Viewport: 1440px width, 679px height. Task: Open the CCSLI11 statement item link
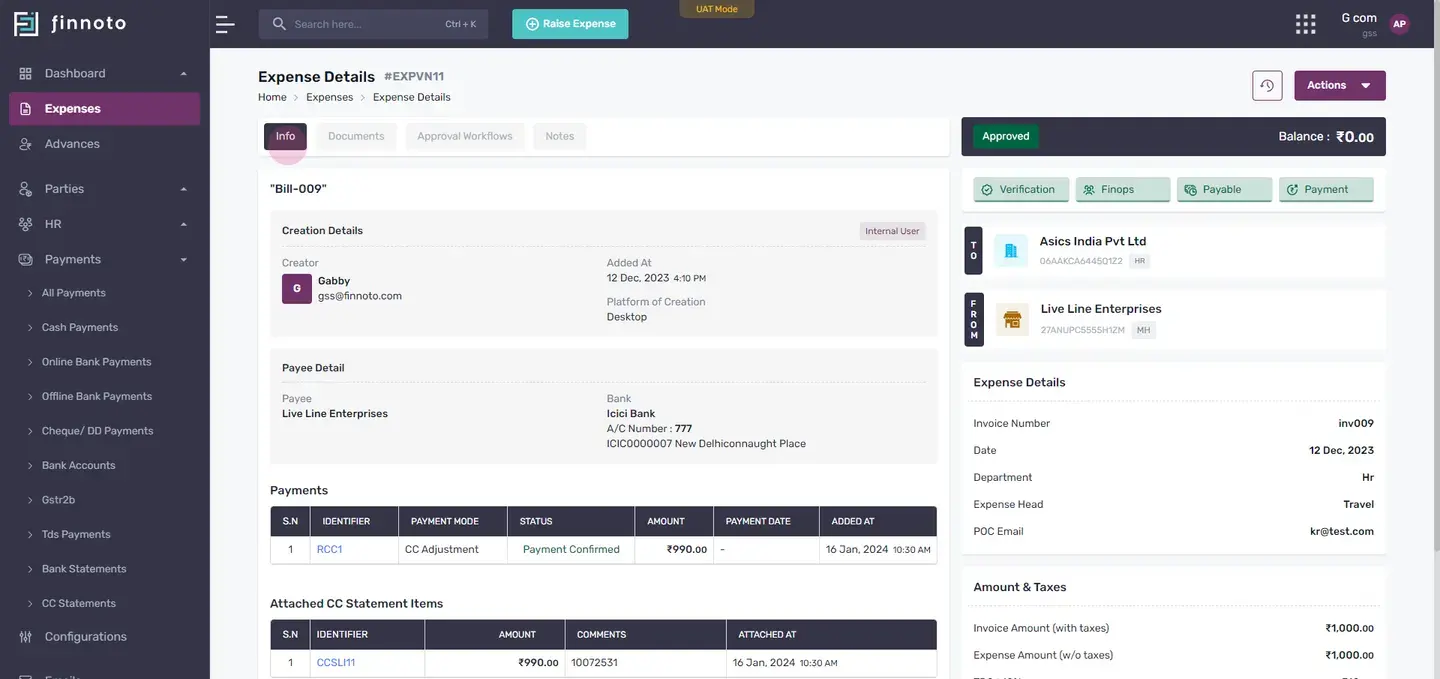pos(336,663)
